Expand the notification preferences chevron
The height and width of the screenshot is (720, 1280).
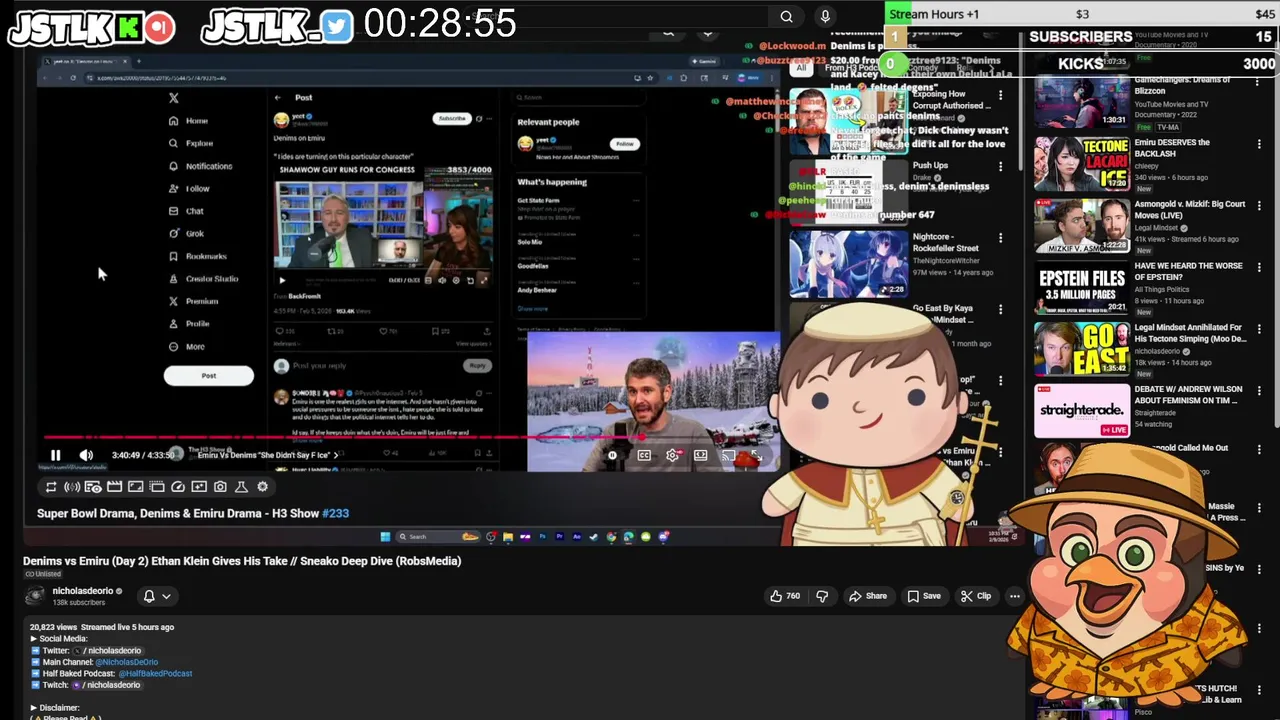[166, 596]
